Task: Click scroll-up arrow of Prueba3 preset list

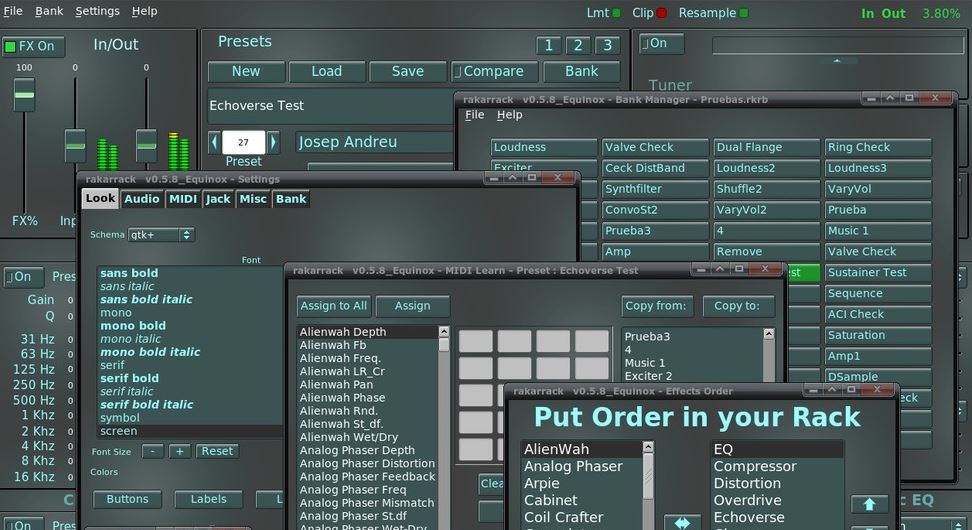Action: [769, 333]
